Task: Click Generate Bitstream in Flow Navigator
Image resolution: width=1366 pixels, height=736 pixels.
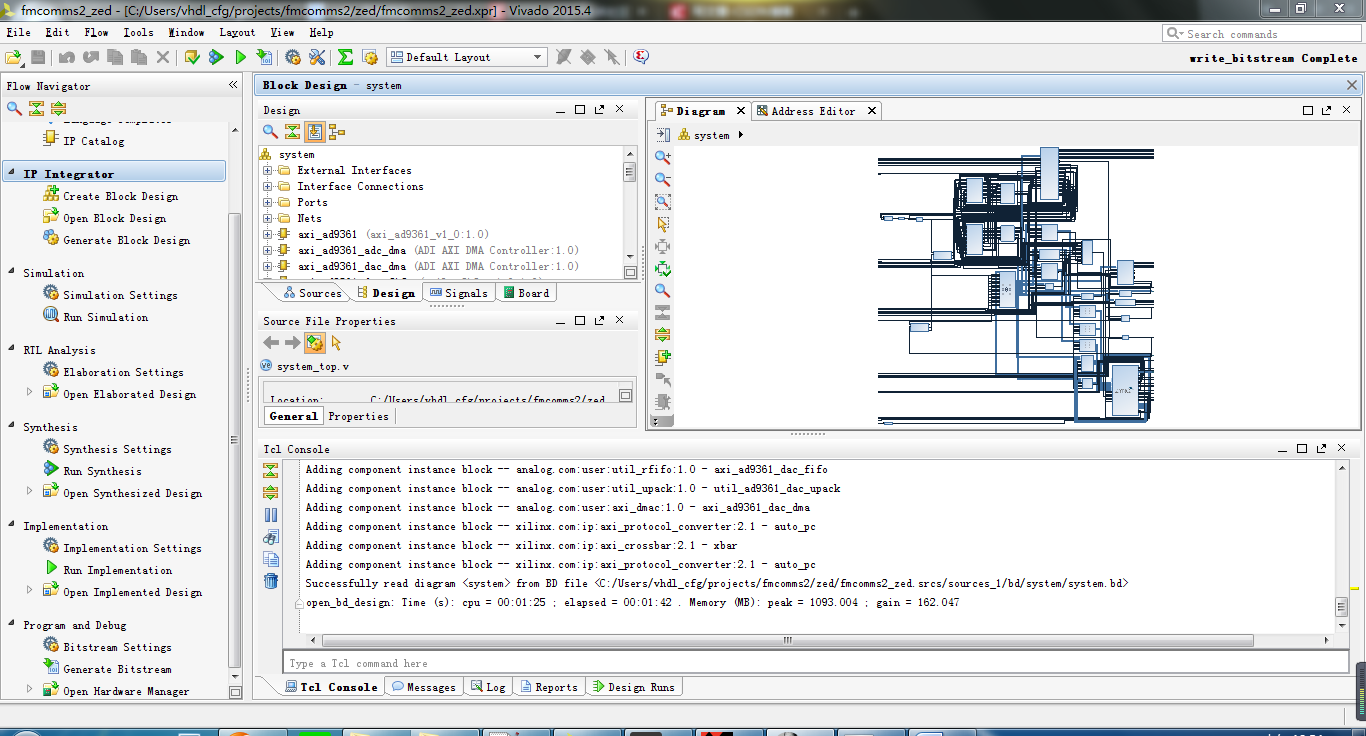Action: (x=117, y=669)
